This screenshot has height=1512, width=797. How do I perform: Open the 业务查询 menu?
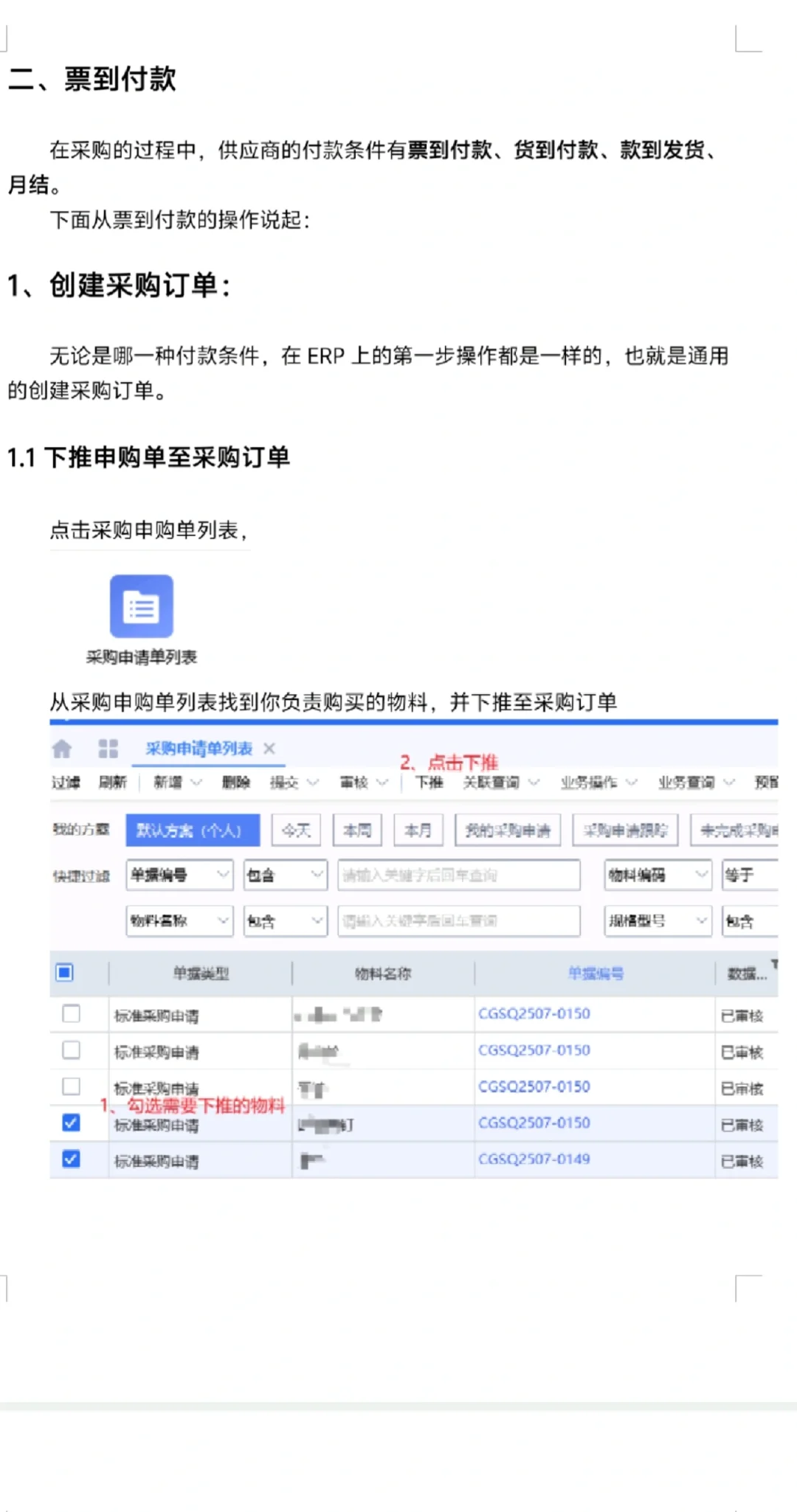[x=697, y=783]
